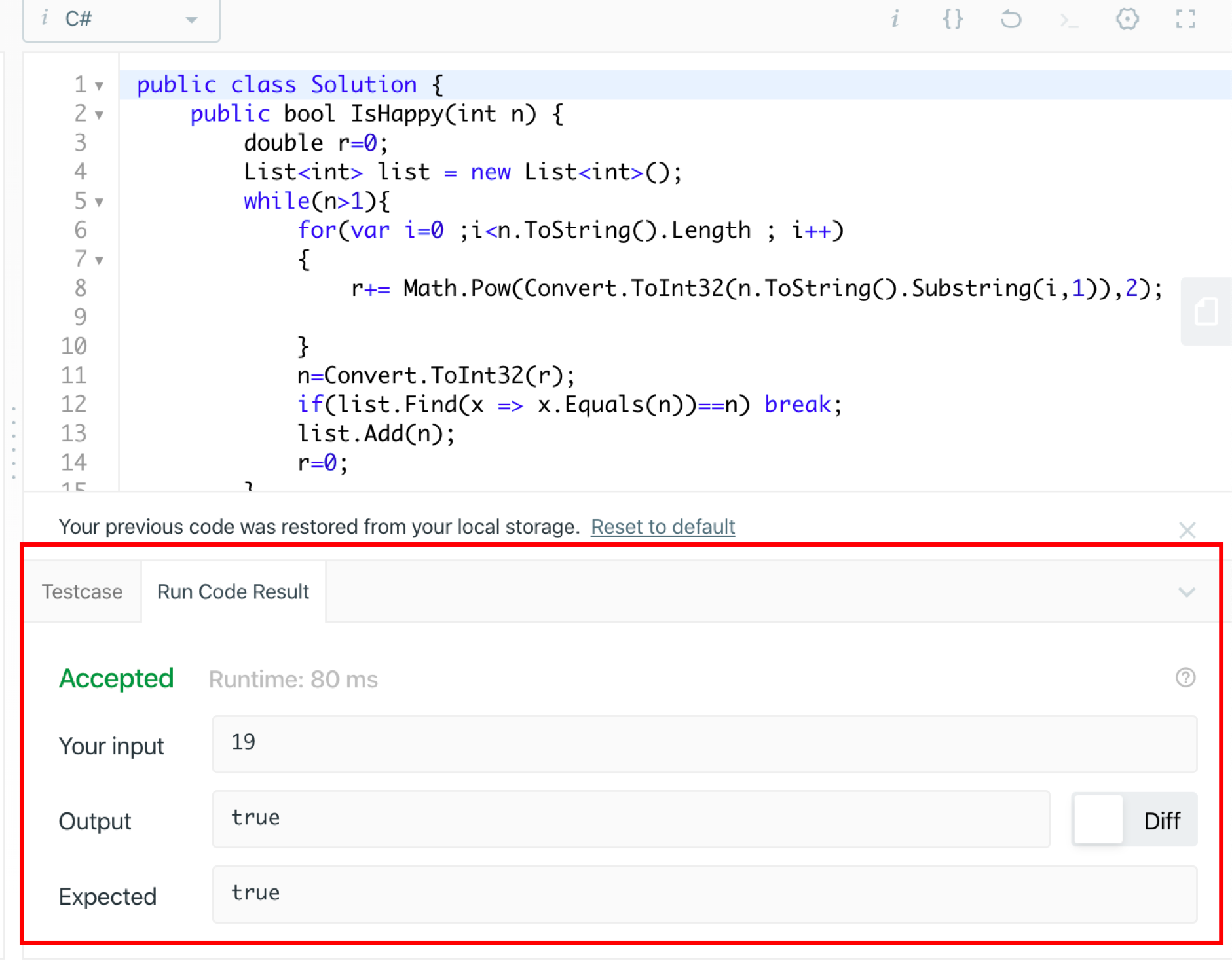Switch to the Testcase tab

82,591
